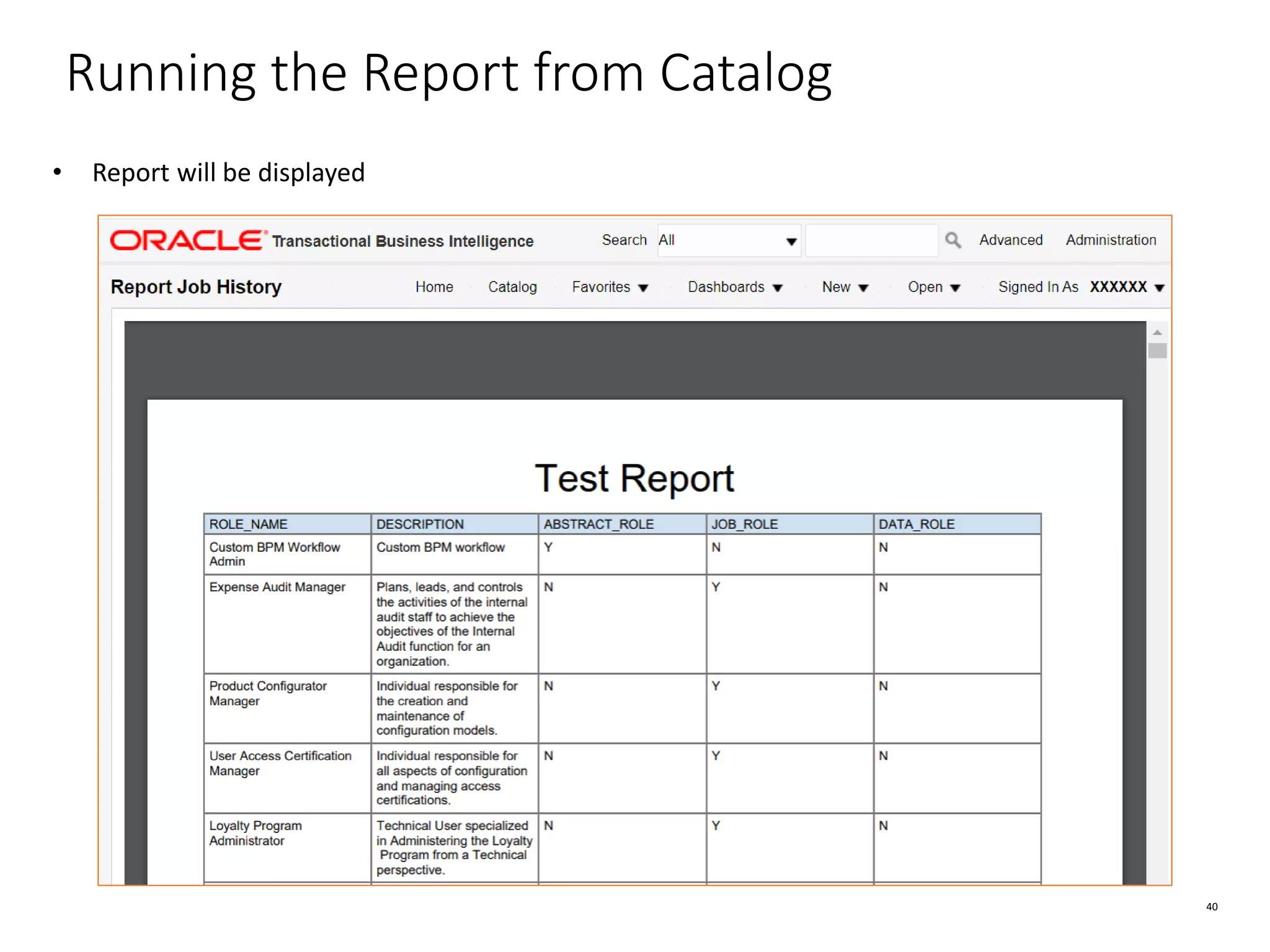Click the 'Test Report' title
Viewport: 1270px width, 952px height.
634,478
